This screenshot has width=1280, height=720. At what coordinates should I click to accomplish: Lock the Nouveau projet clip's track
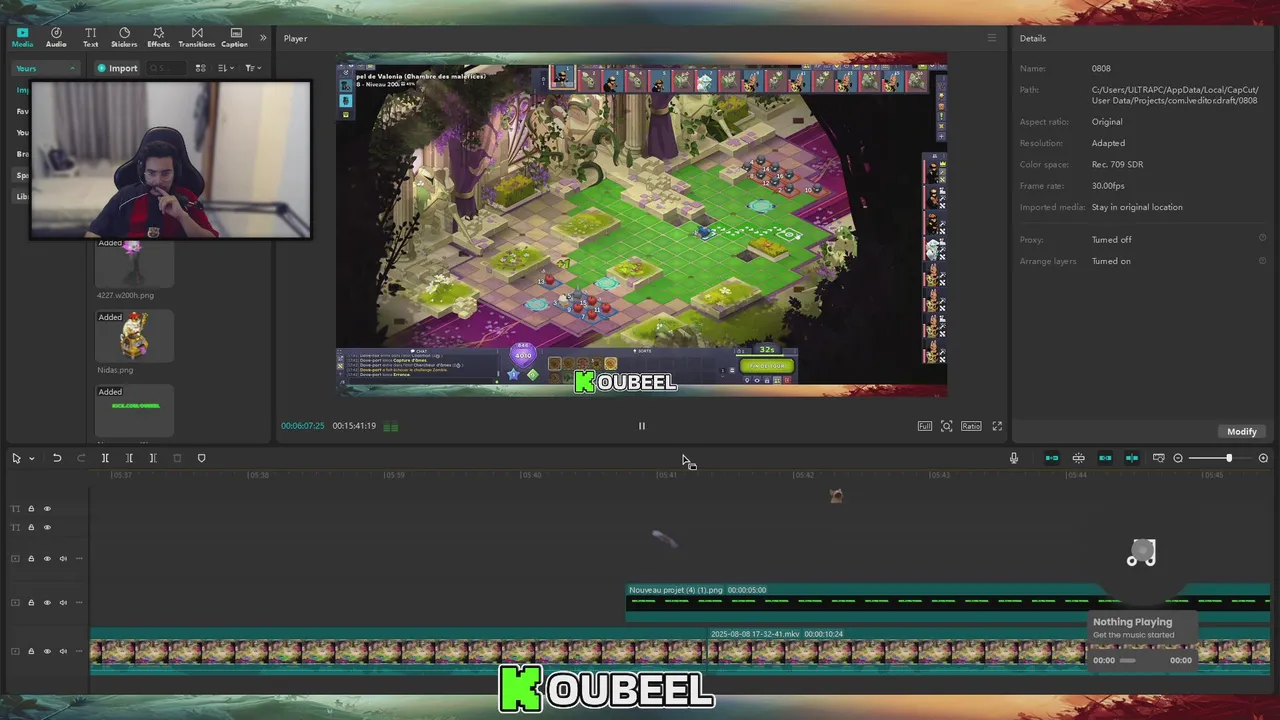(31, 603)
